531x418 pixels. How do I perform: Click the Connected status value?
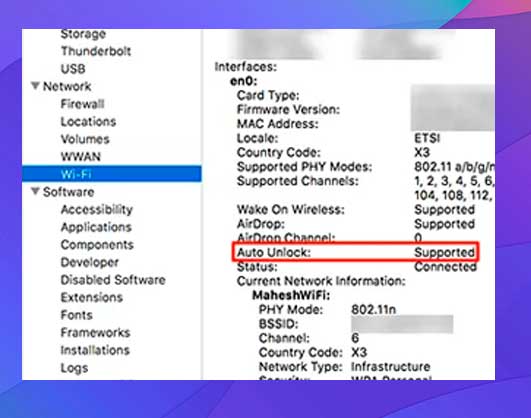[x=446, y=267]
